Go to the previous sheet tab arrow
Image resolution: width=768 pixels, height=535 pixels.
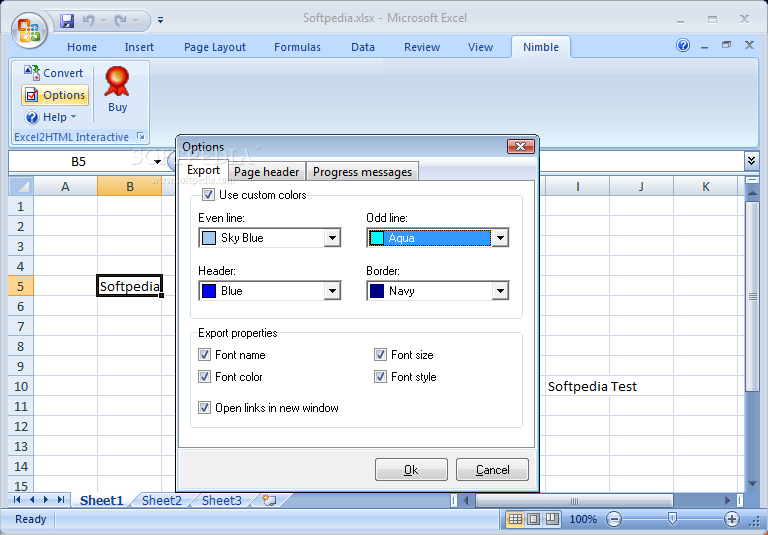pos(32,500)
